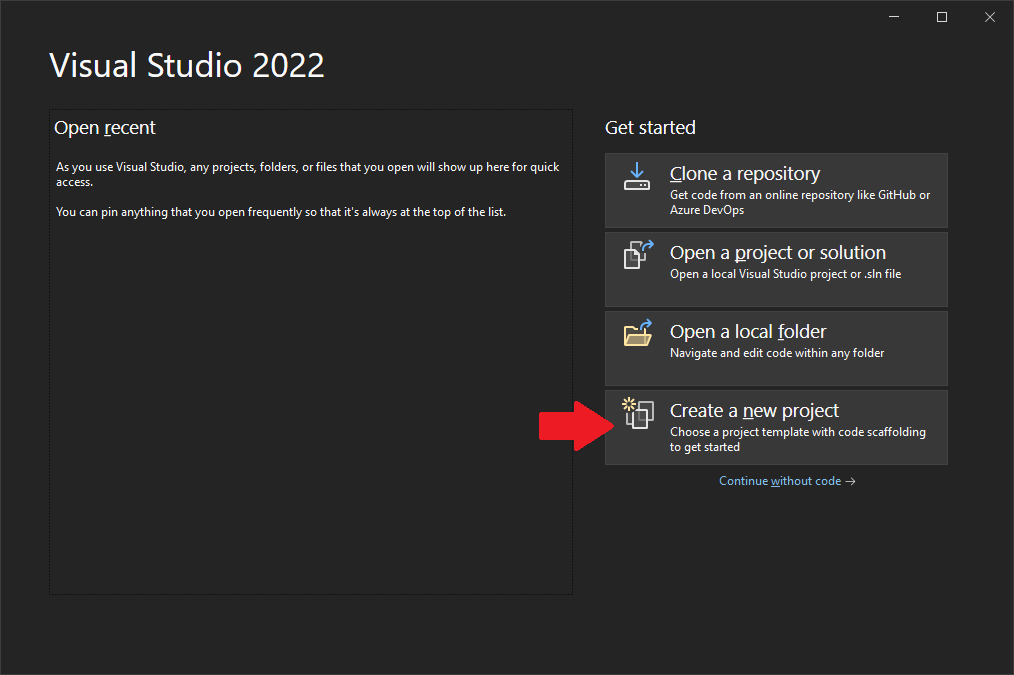
Task: Click the arrow beside Continue without code
Action: coord(850,480)
